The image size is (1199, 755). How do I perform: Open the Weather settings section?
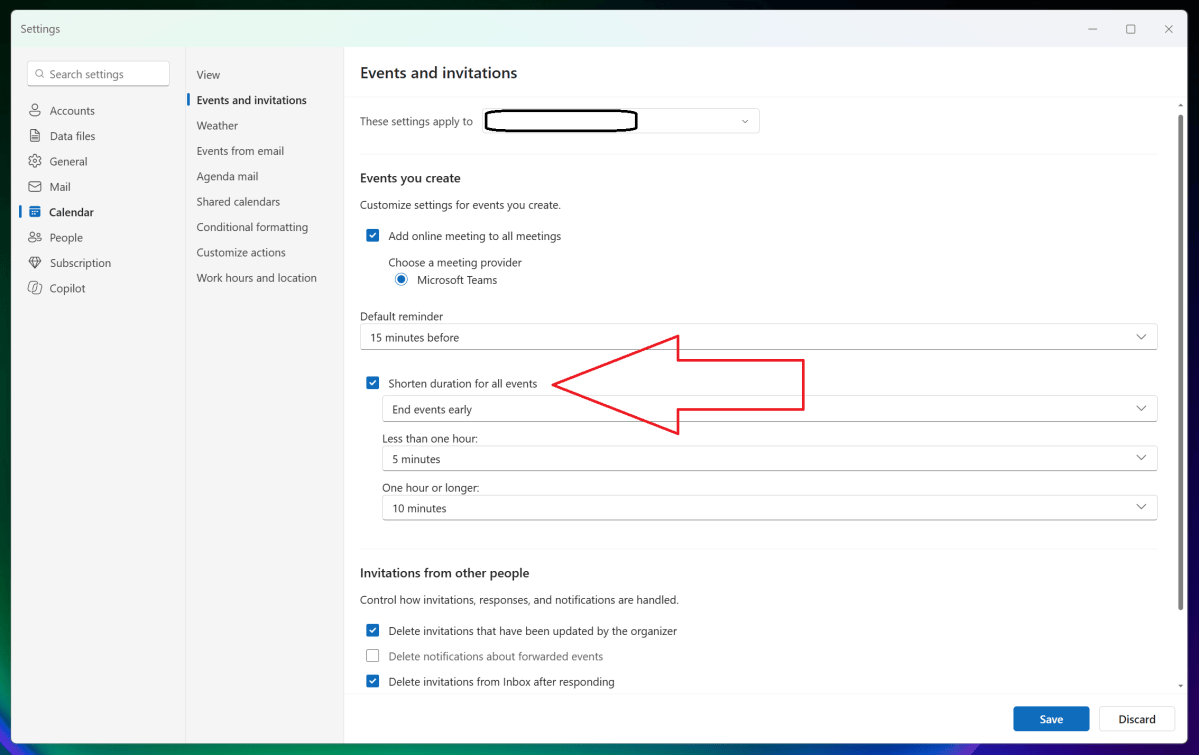[217, 125]
